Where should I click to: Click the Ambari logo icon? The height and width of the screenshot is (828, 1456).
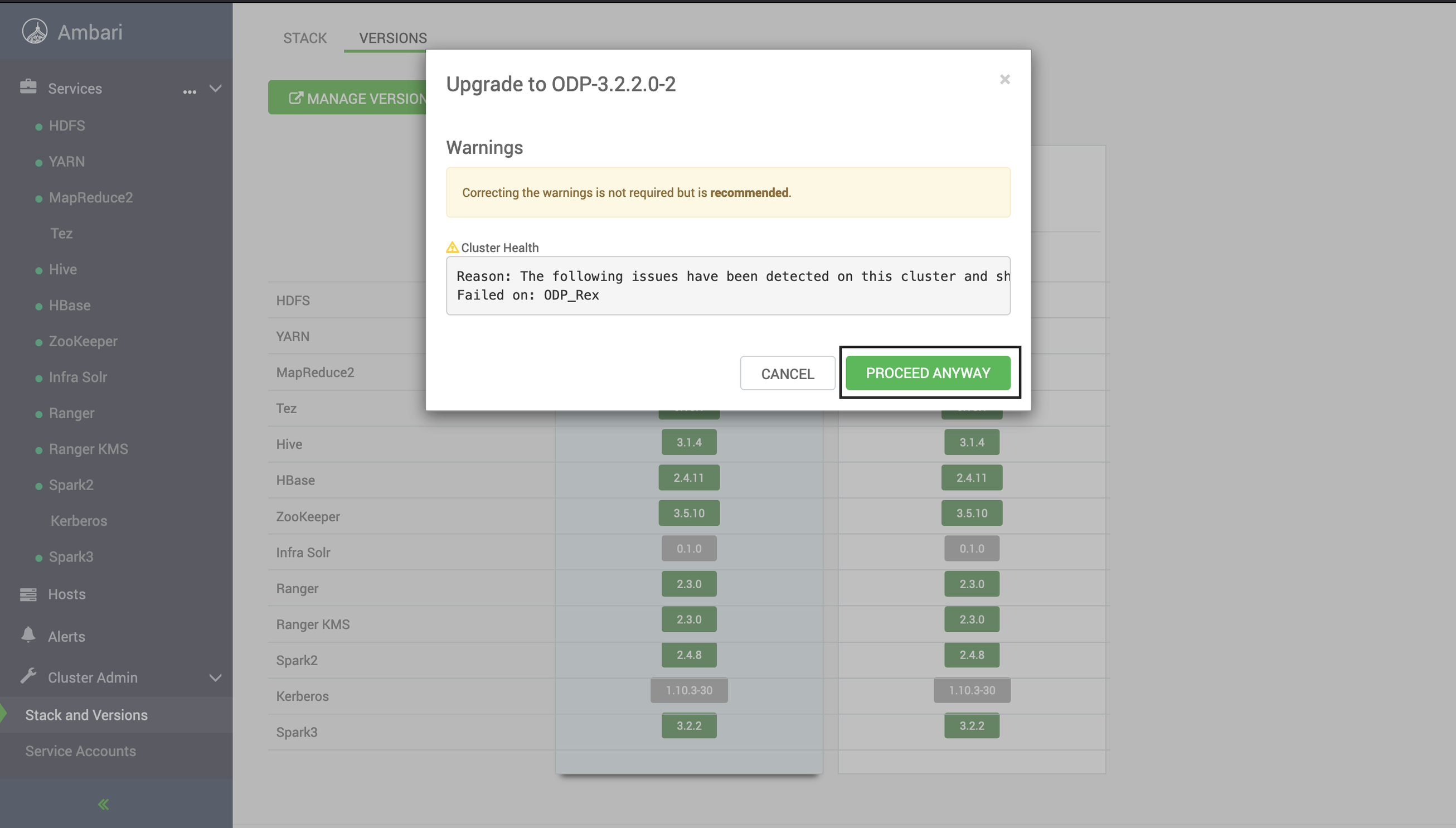[35, 31]
